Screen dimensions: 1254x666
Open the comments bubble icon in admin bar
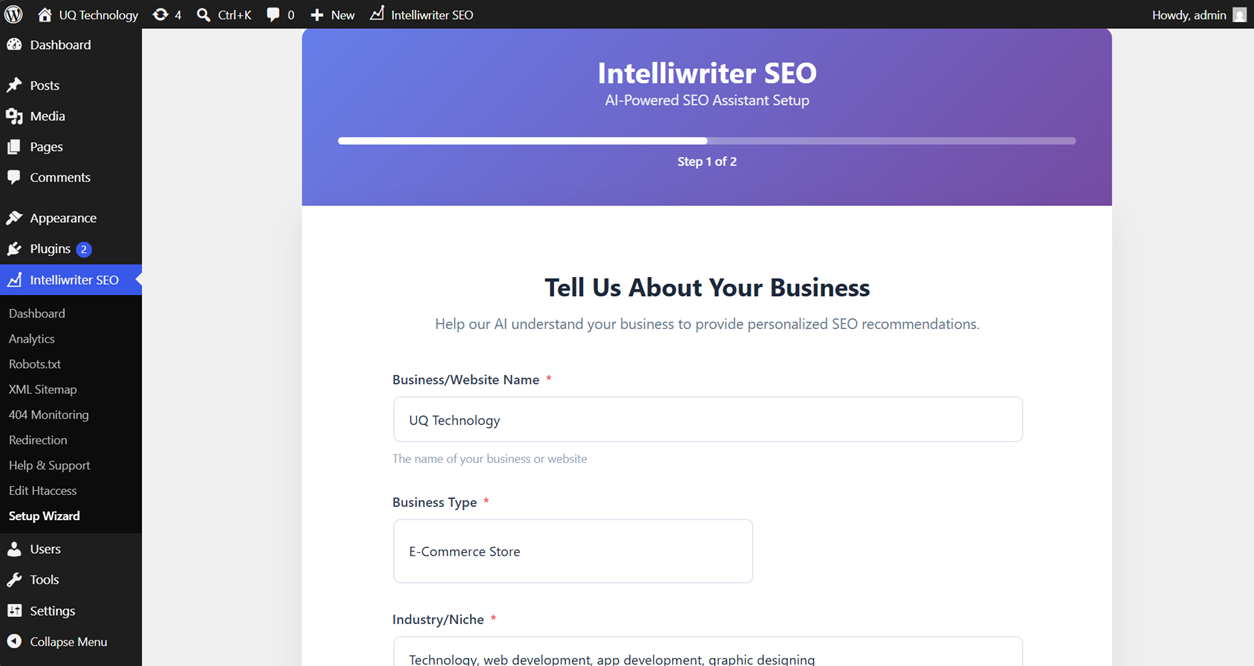[x=273, y=15]
